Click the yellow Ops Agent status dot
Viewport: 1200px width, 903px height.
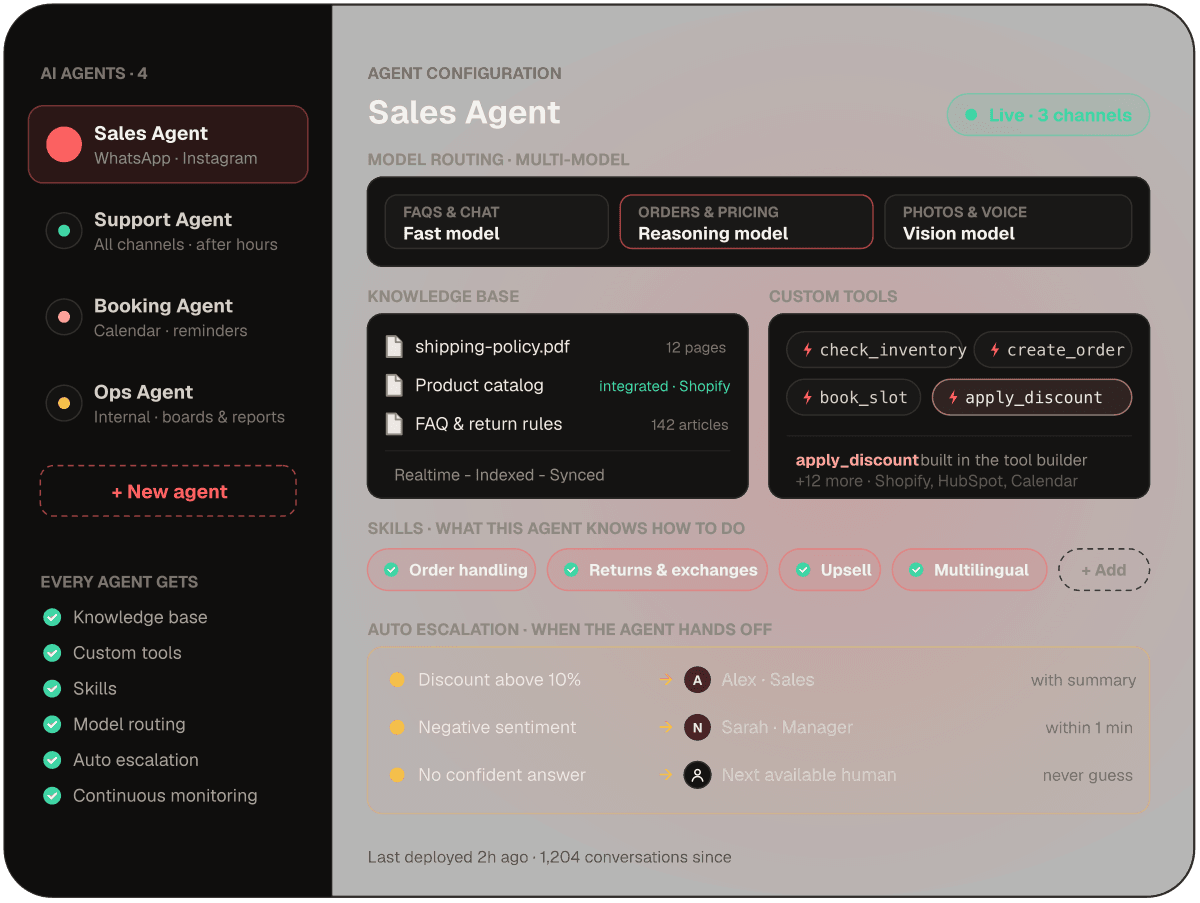click(x=64, y=403)
